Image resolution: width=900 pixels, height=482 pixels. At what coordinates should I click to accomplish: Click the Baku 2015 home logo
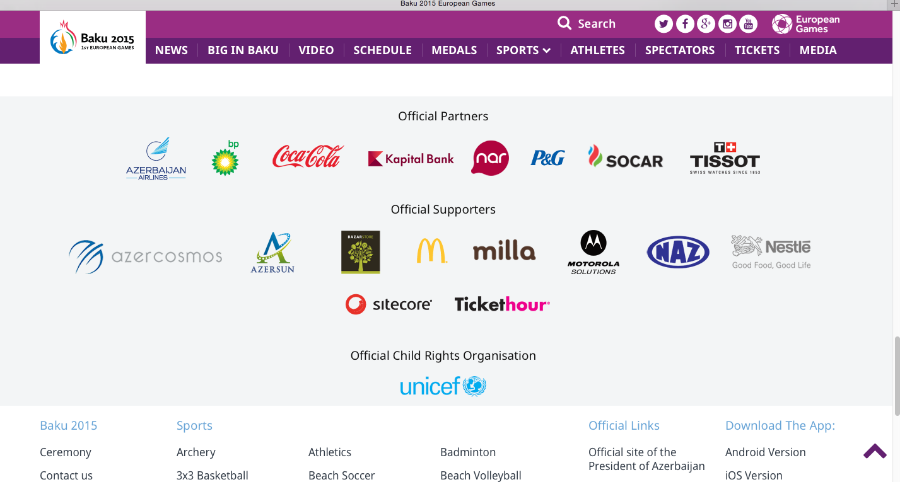[92, 37]
